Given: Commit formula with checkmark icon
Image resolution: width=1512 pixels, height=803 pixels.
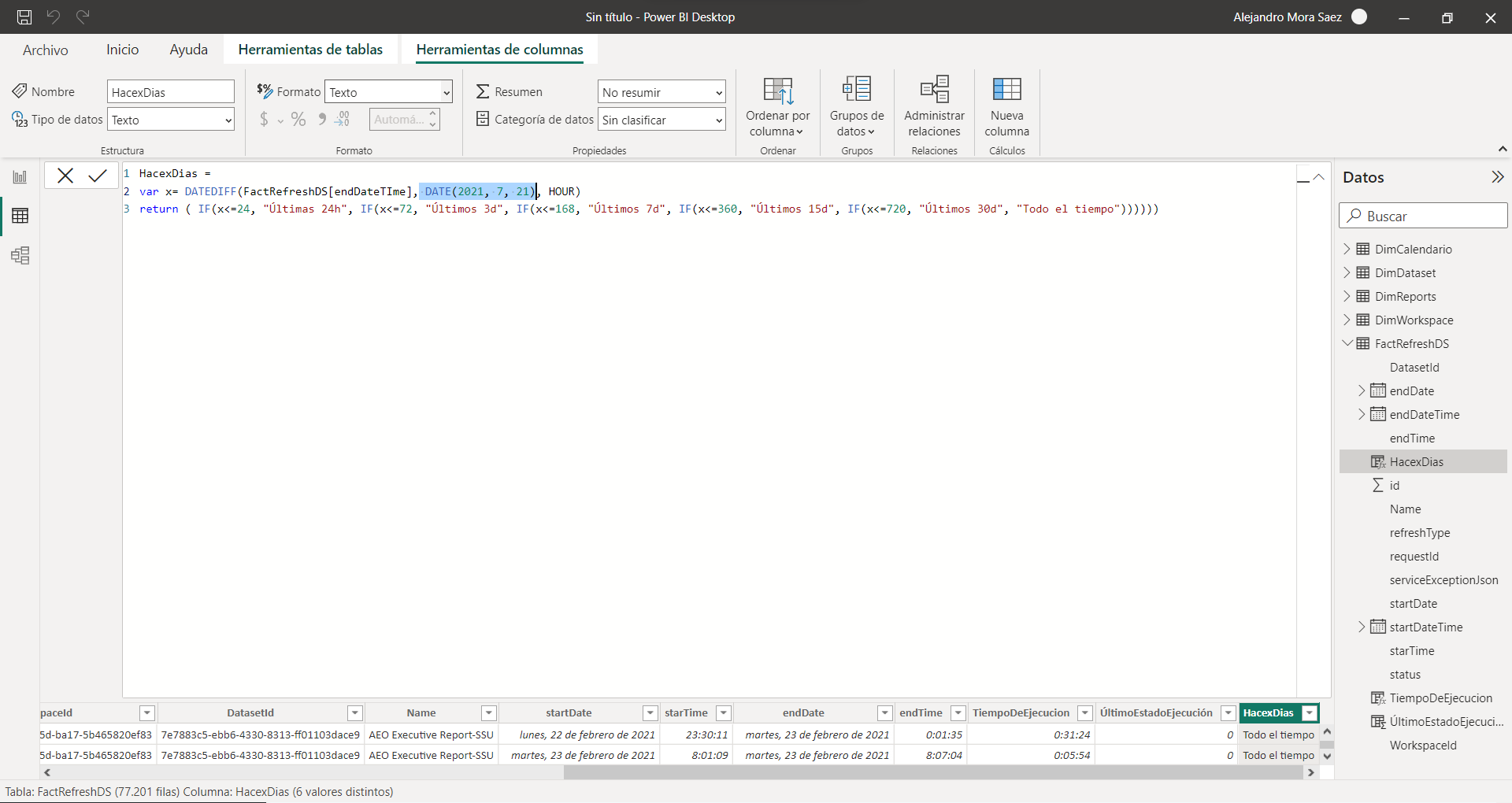Looking at the screenshot, I should point(98,176).
